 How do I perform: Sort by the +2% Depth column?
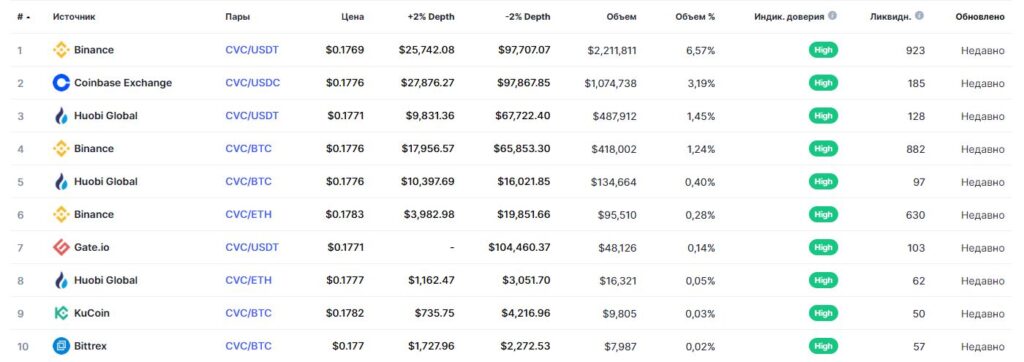pos(431,17)
